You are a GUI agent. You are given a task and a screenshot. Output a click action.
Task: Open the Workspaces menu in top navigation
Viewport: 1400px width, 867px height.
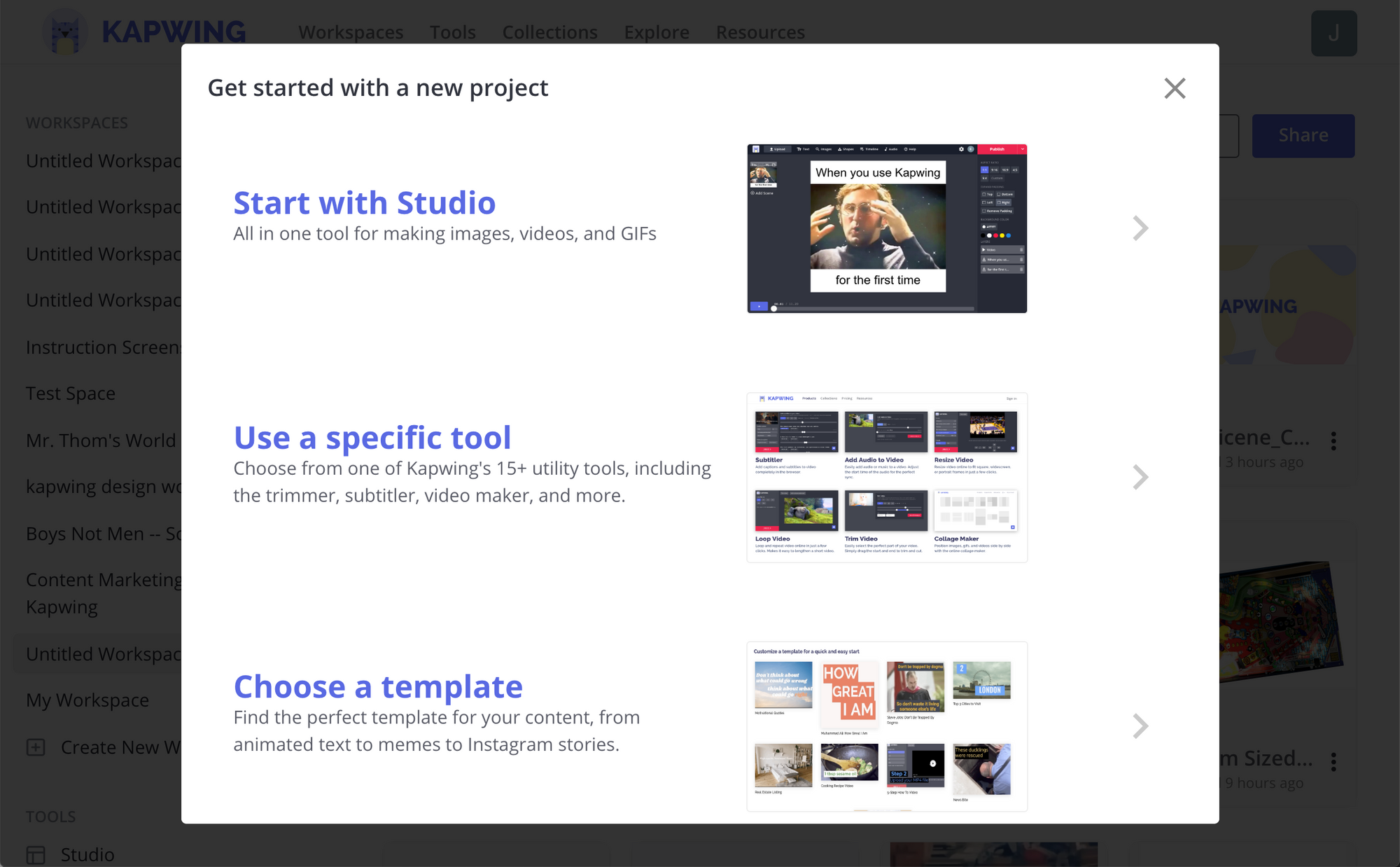tap(351, 32)
